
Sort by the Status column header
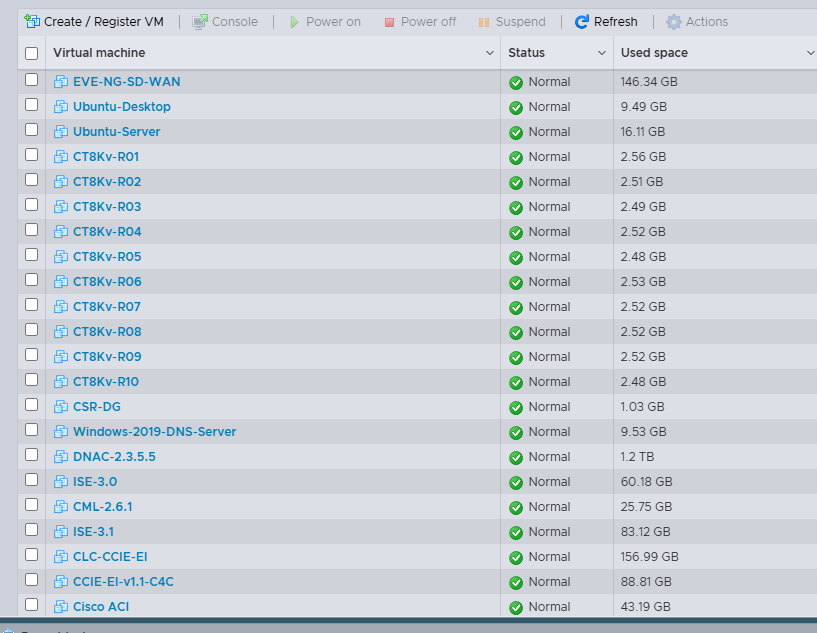point(526,53)
